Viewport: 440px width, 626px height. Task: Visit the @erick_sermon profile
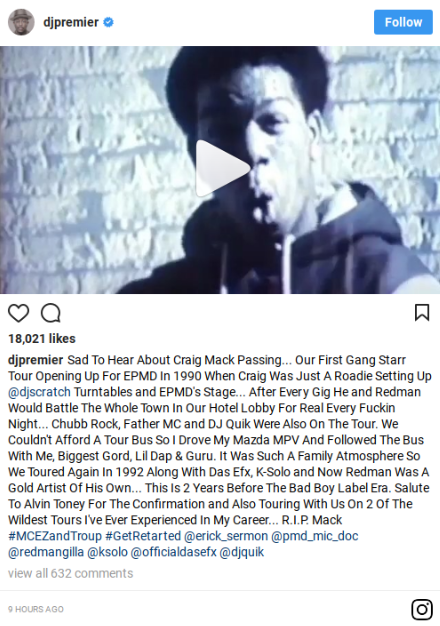pos(226,536)
